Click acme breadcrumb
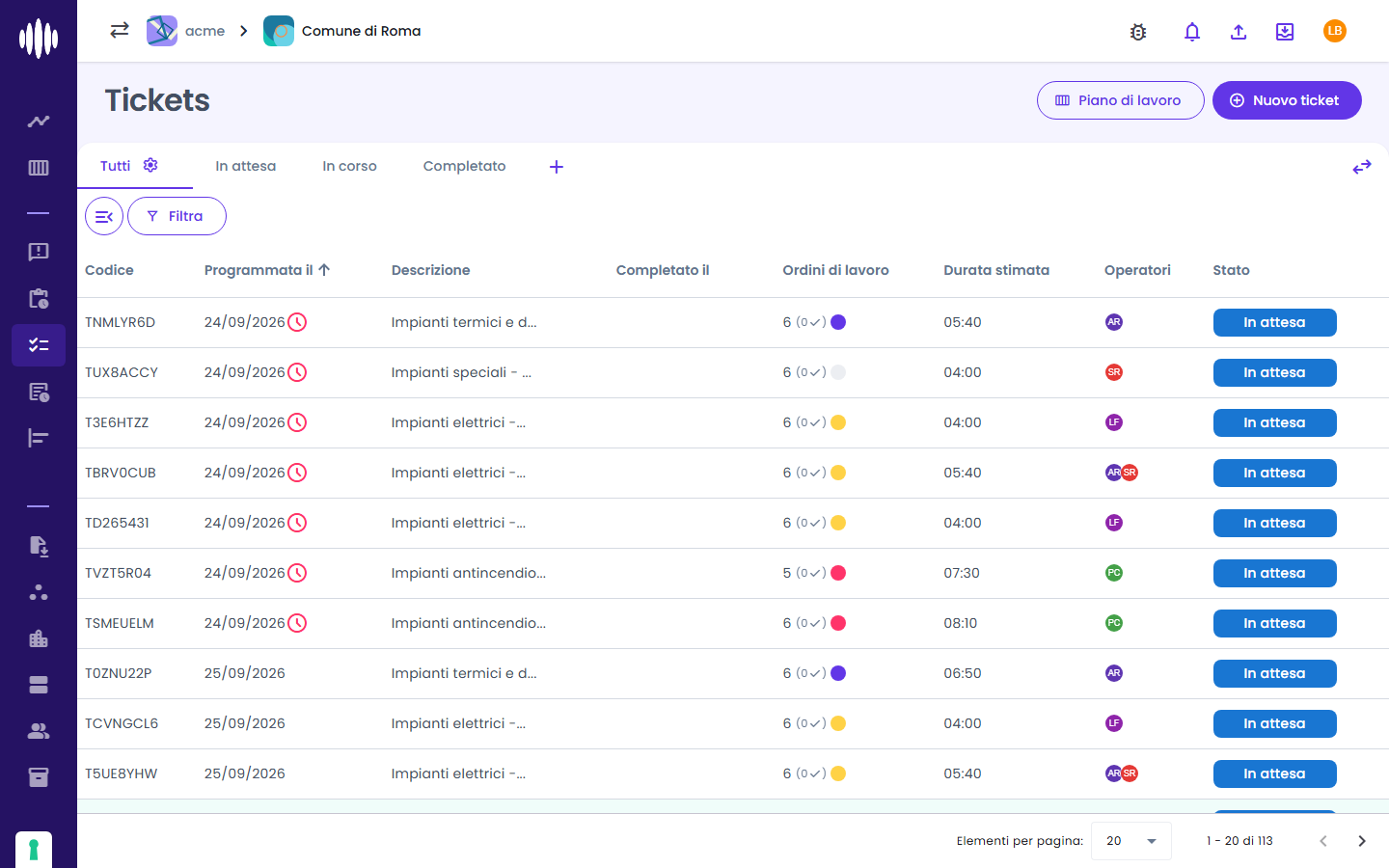Screen dimensions: 1389x868 point(186,31)
